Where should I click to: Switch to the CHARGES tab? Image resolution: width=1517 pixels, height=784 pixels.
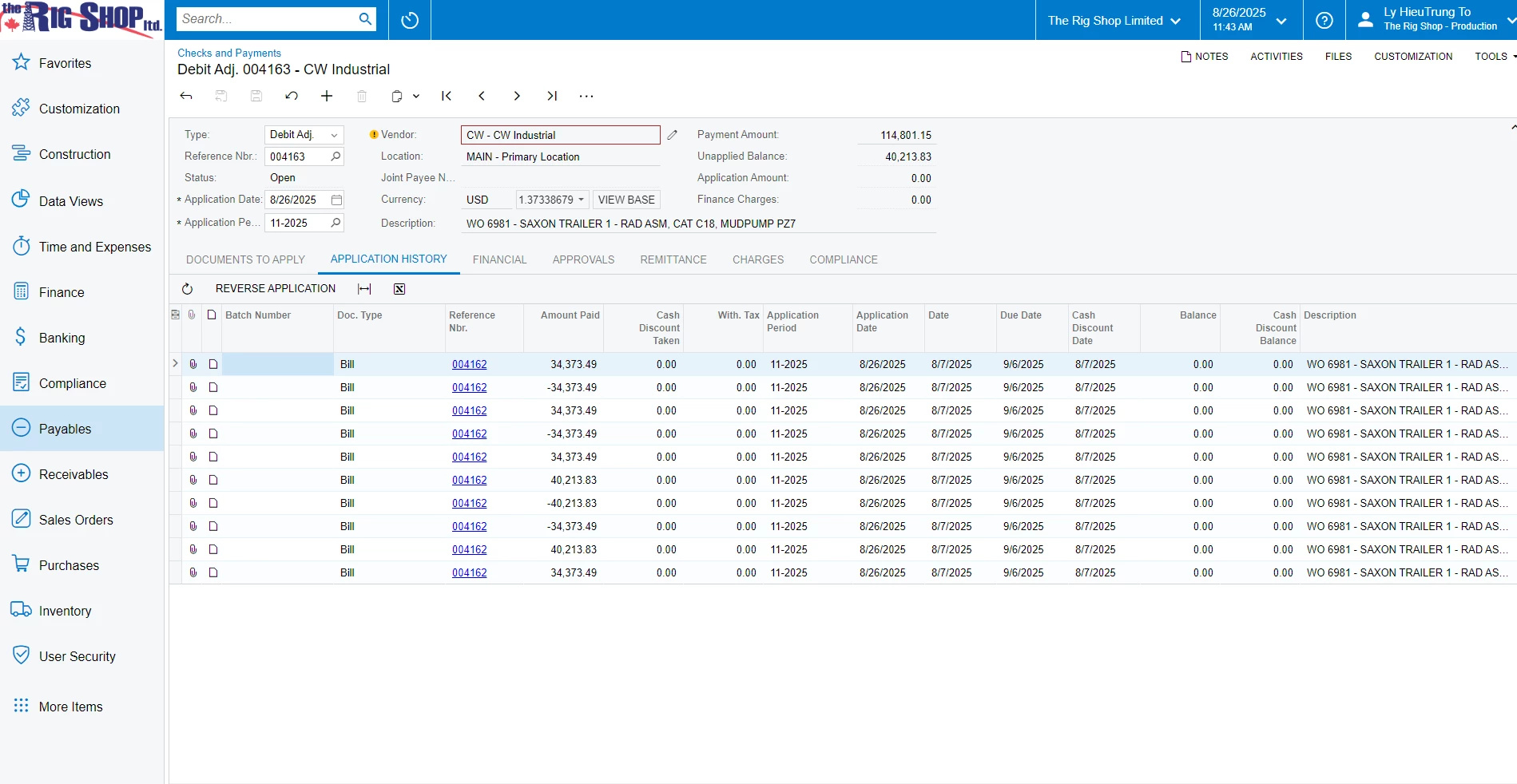758,259
